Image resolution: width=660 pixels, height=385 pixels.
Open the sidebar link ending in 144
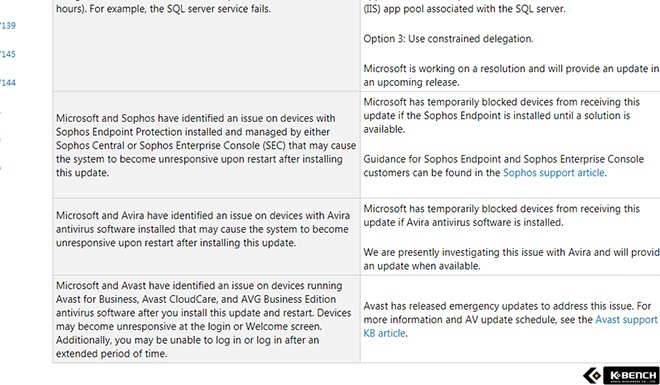(x=8, y=82)
